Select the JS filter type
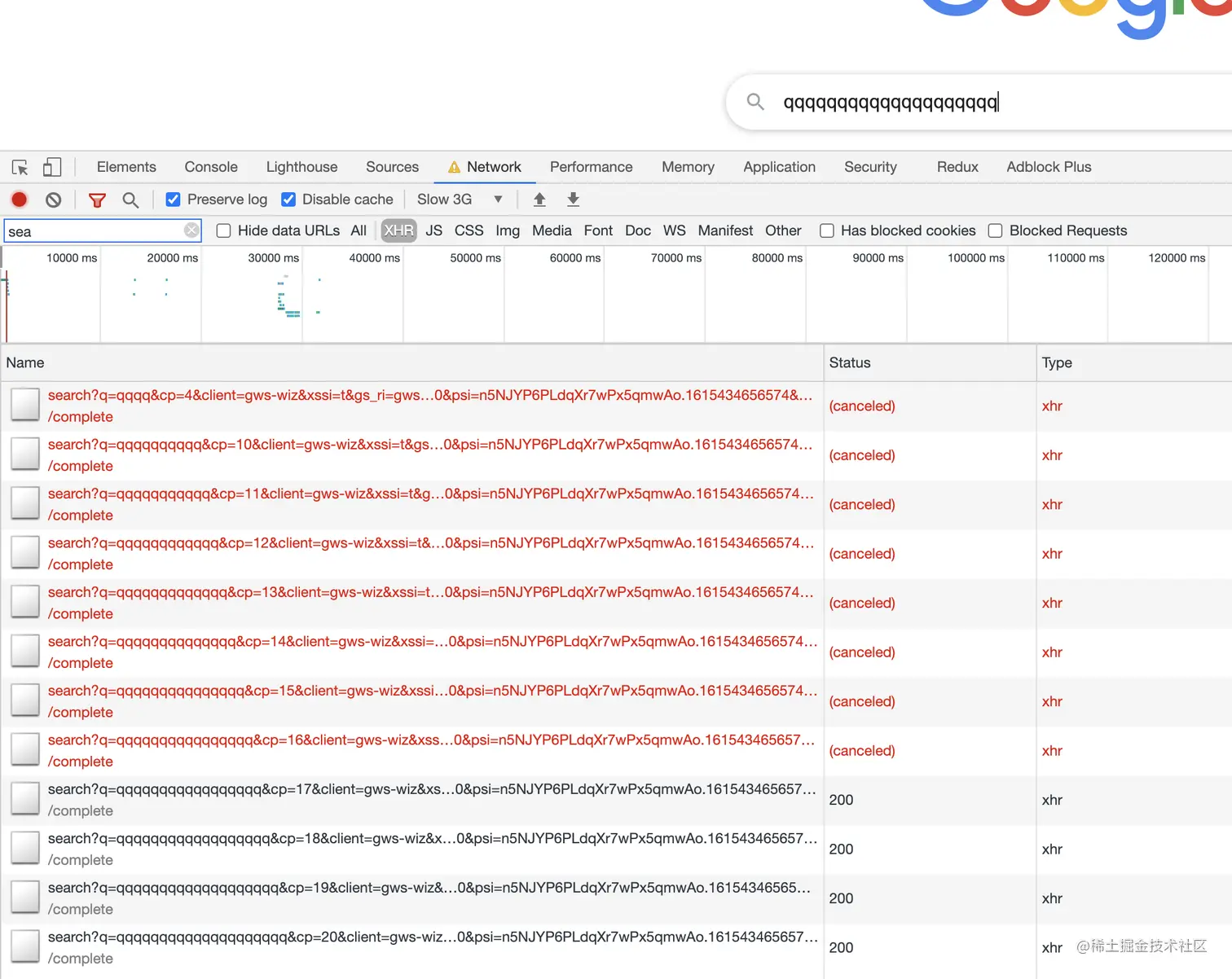 pyautogui.click(x=434, y=230)
